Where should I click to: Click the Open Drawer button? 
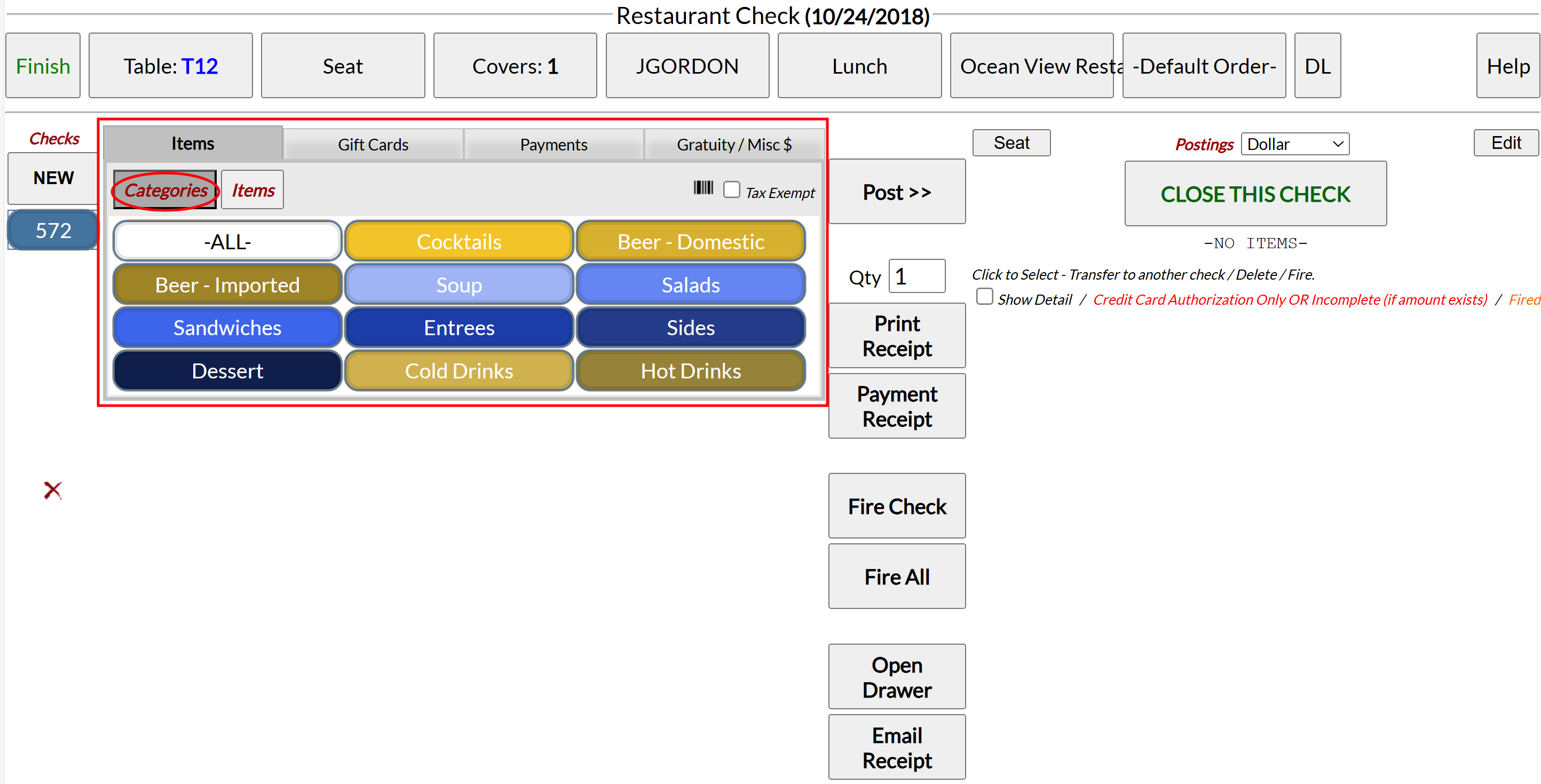click(896, 677)
